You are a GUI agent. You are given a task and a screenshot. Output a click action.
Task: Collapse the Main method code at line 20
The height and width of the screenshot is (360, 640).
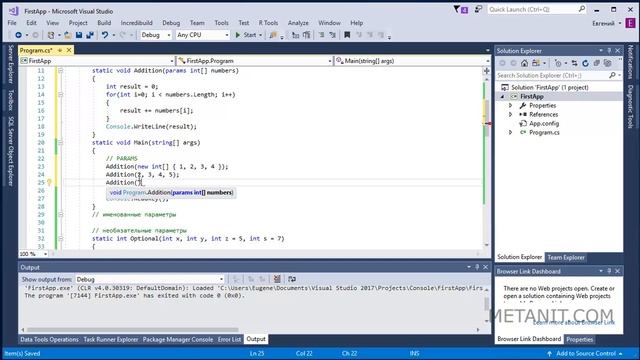[60, 142]
